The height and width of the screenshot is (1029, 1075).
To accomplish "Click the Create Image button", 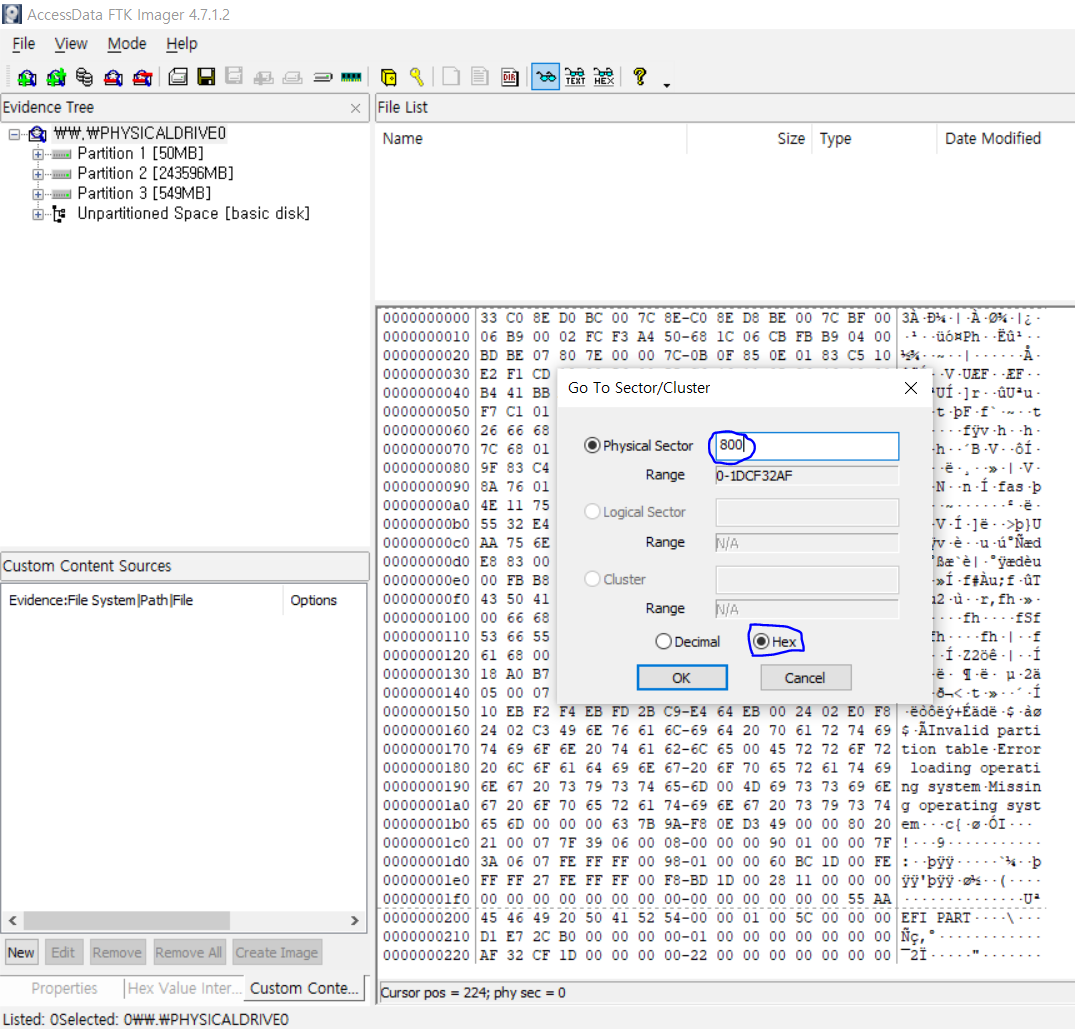I will (x=277, y=953).
